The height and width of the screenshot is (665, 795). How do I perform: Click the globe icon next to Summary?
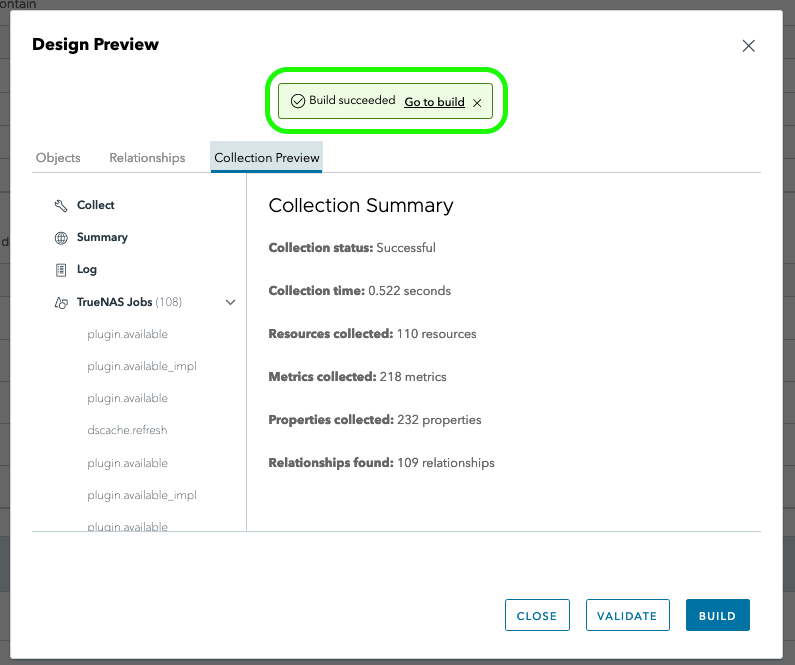click(x=61, y=238)
